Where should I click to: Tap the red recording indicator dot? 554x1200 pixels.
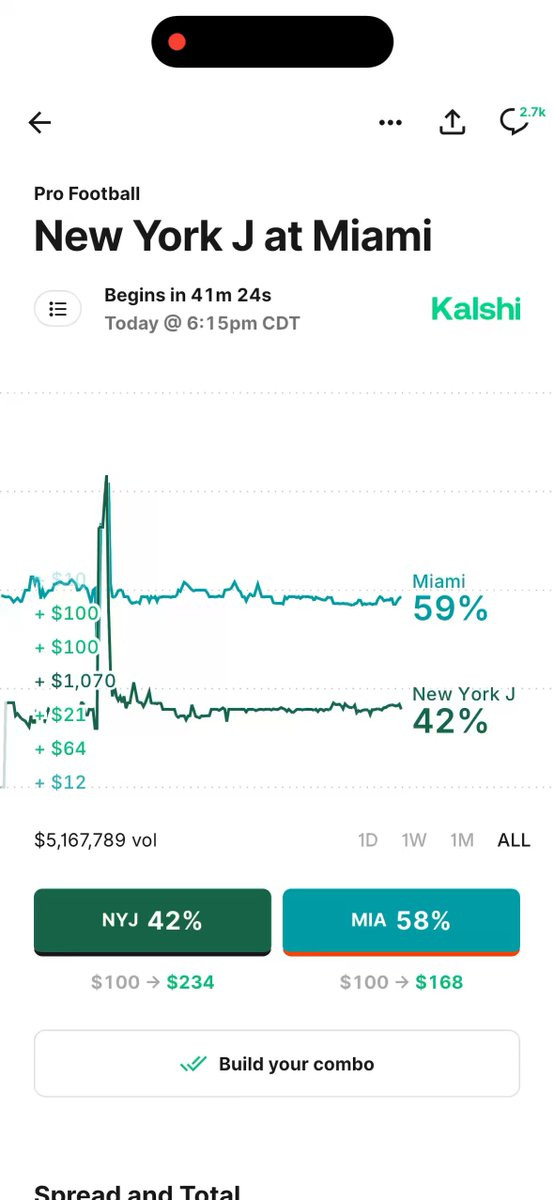point(177,42)
